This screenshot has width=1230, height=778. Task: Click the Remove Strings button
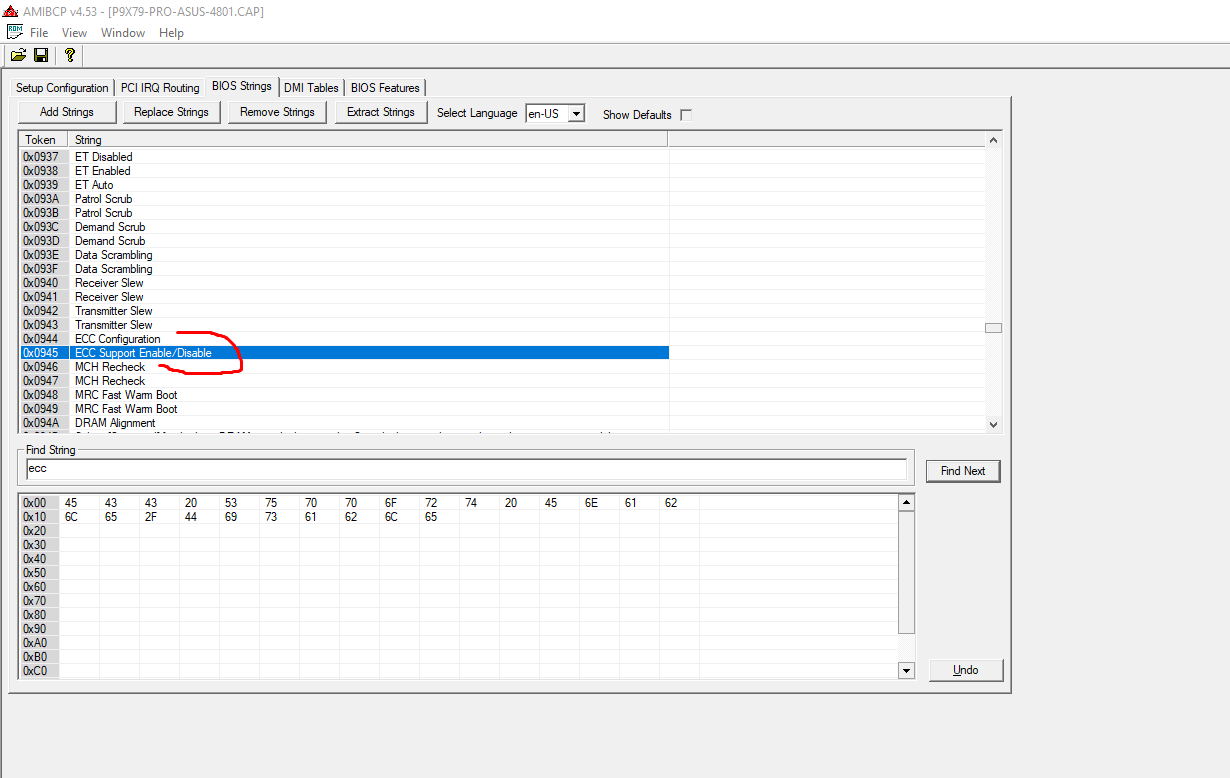[x=277, y=112]
